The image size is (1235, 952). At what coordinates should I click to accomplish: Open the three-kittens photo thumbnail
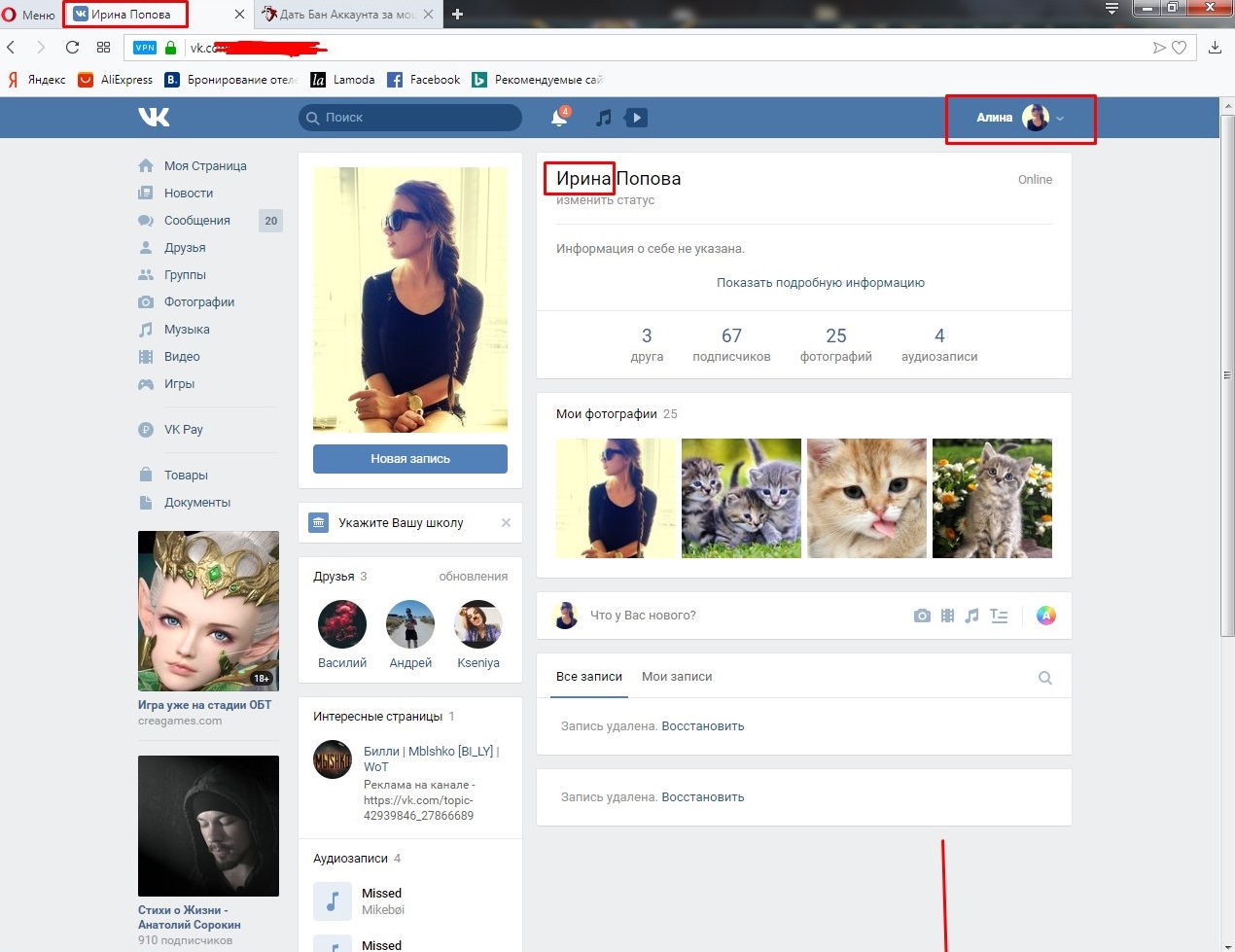click(x=741, y=498)
